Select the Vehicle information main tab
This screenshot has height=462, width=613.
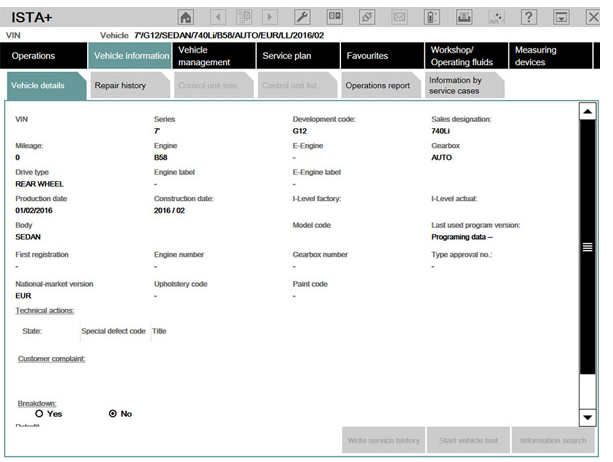coord(130,56)
